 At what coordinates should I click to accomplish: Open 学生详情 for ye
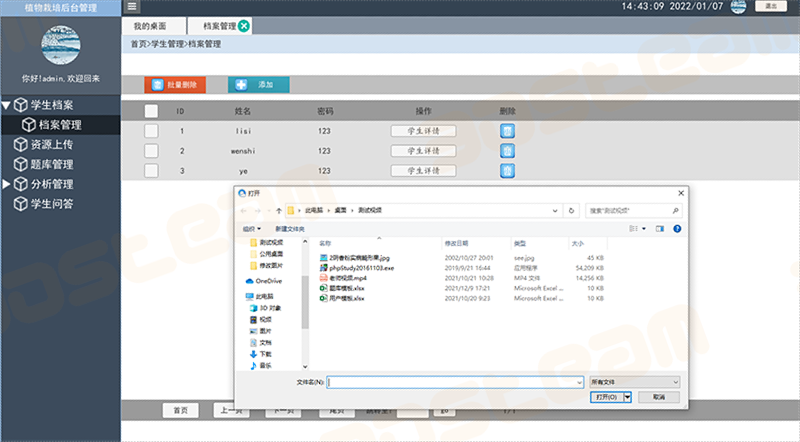[x=423, y=171]
